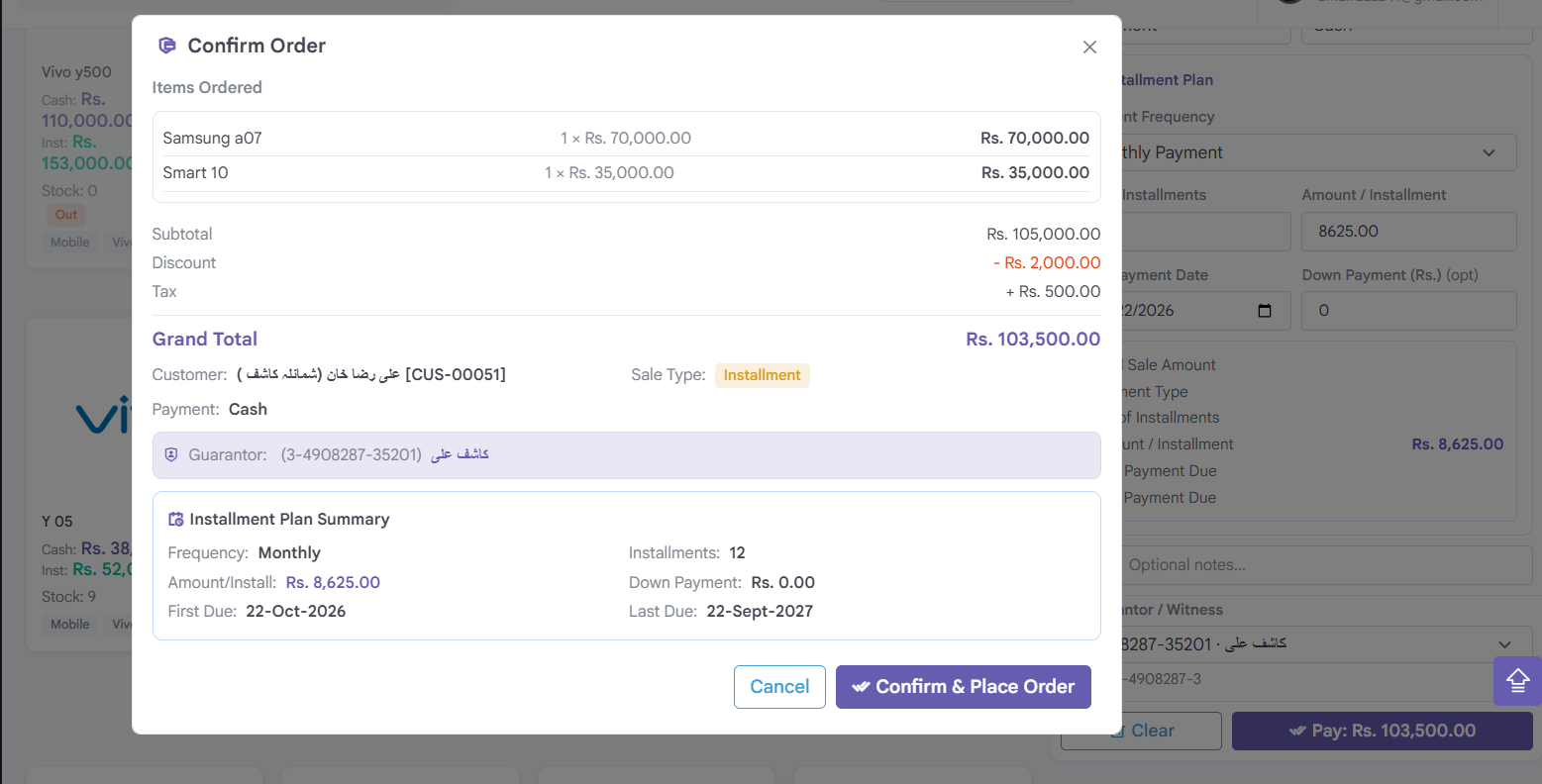Click the Pay Rs. 103,500.00 button behind the dialog
1542x784 pixels.
1383,731
